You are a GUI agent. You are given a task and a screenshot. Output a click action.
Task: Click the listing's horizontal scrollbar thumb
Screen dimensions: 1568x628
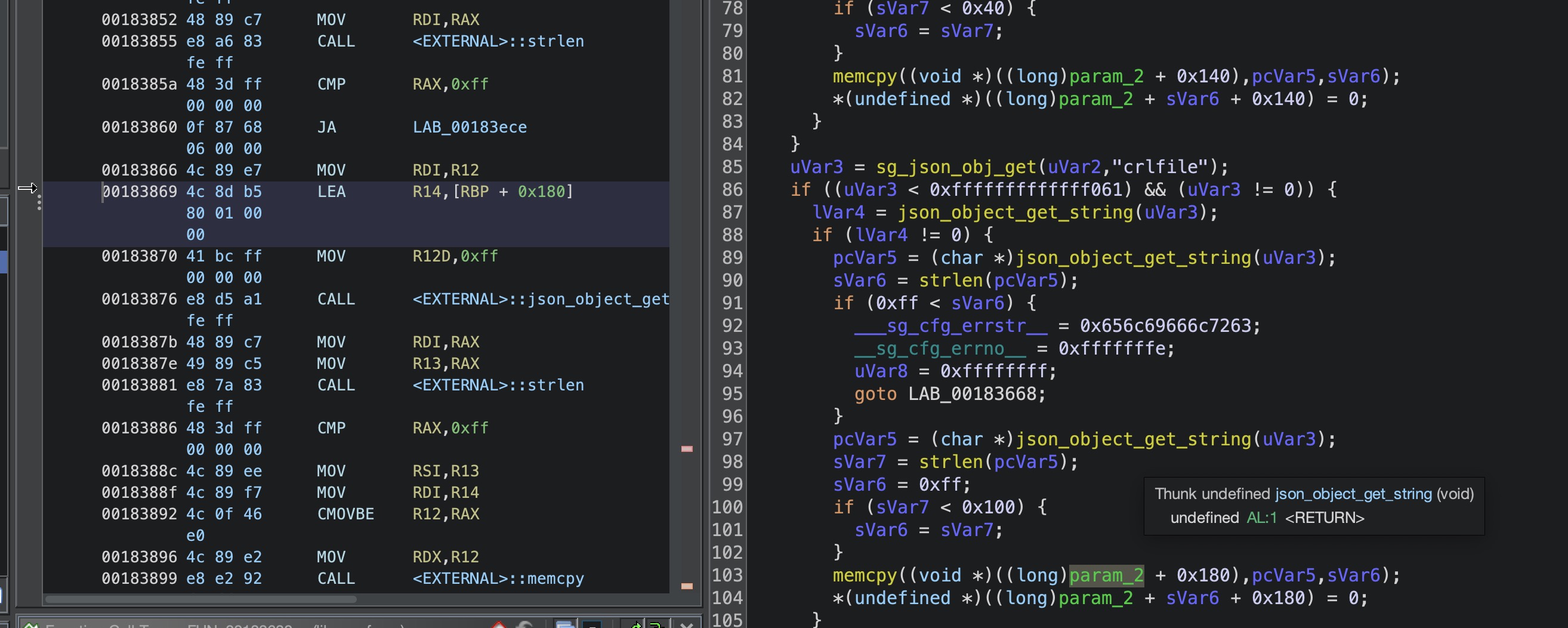[201, 599]
